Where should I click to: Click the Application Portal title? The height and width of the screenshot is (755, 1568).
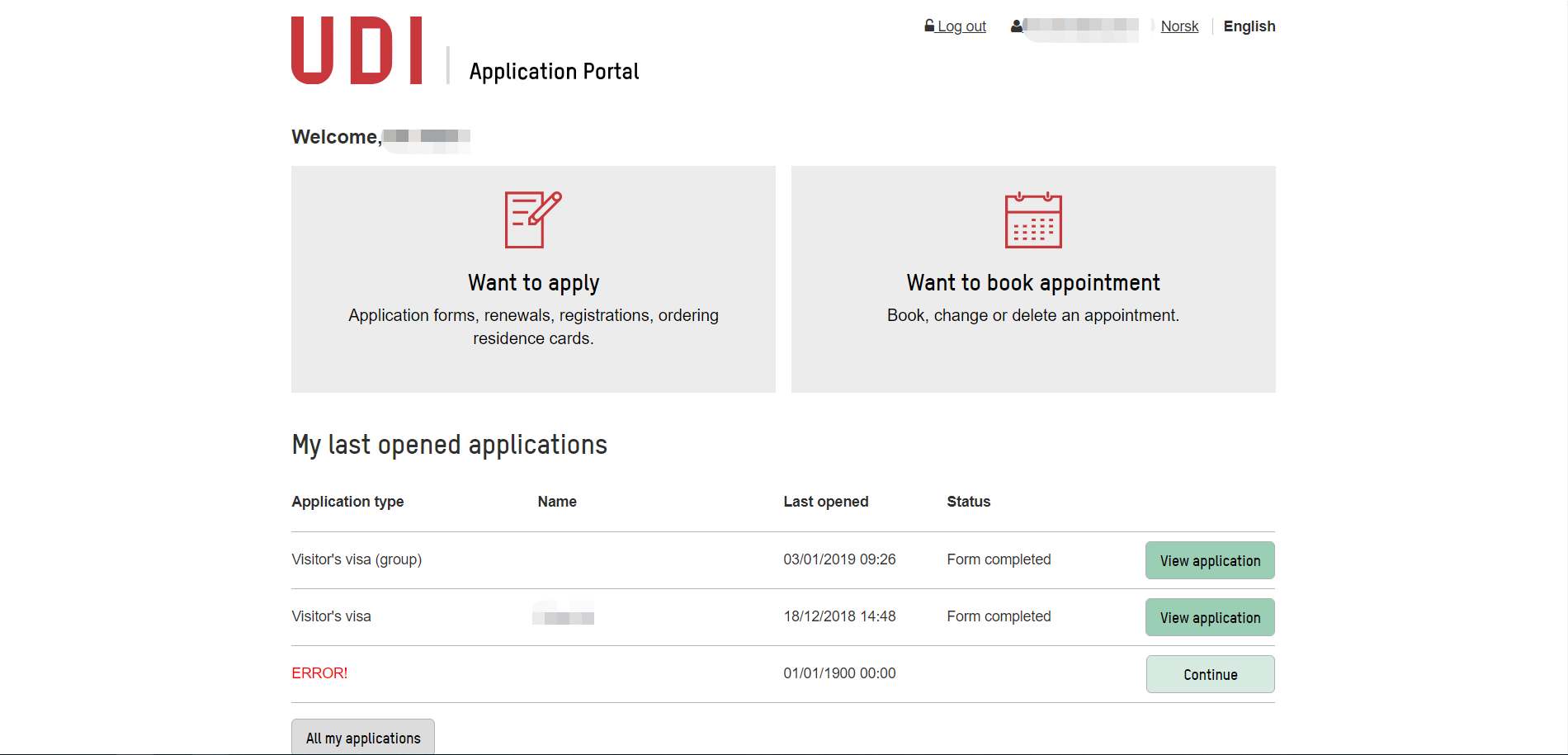click(555, 72)
